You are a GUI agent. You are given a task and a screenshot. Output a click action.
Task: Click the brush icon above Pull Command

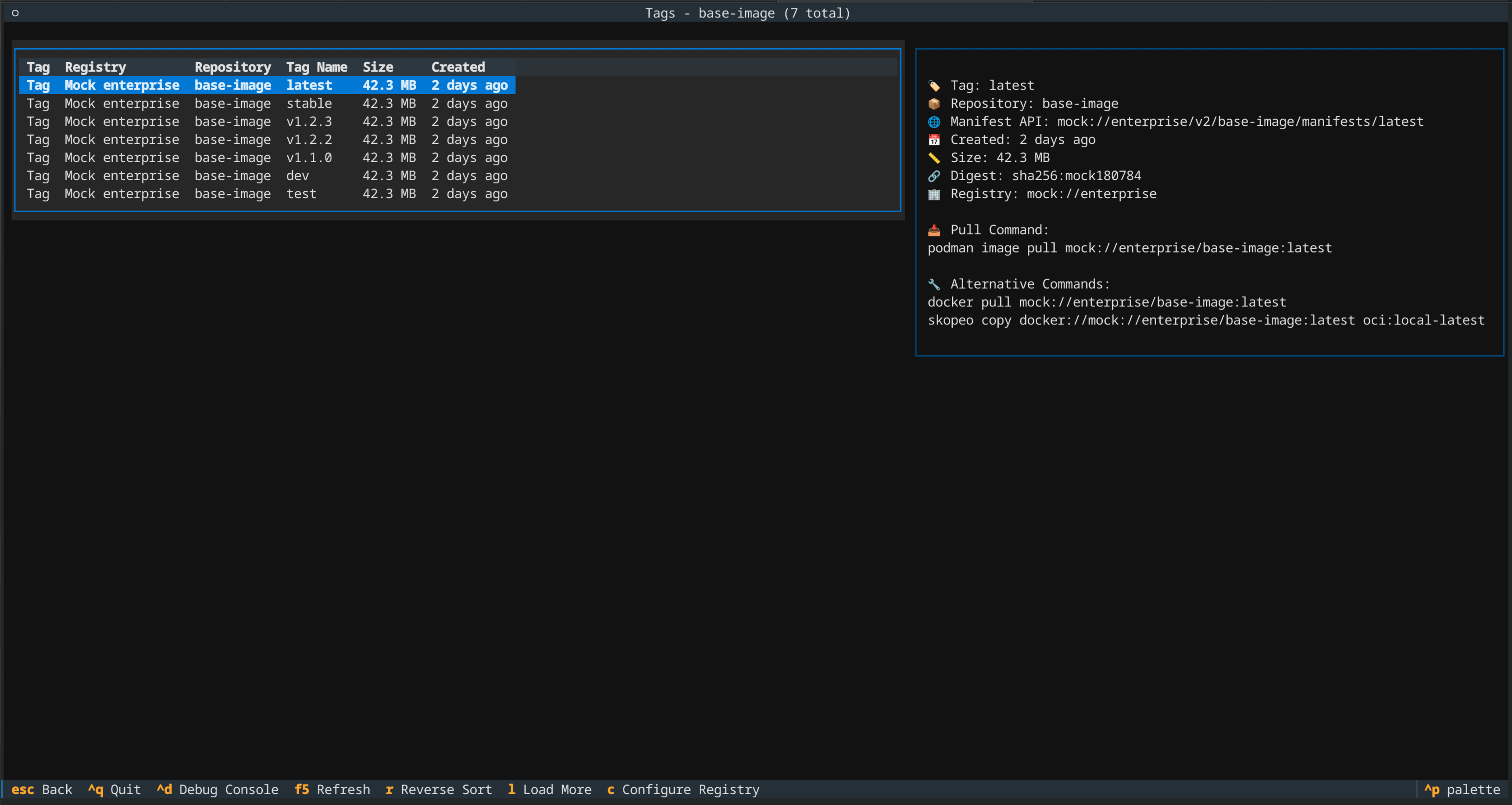(934, 230)
